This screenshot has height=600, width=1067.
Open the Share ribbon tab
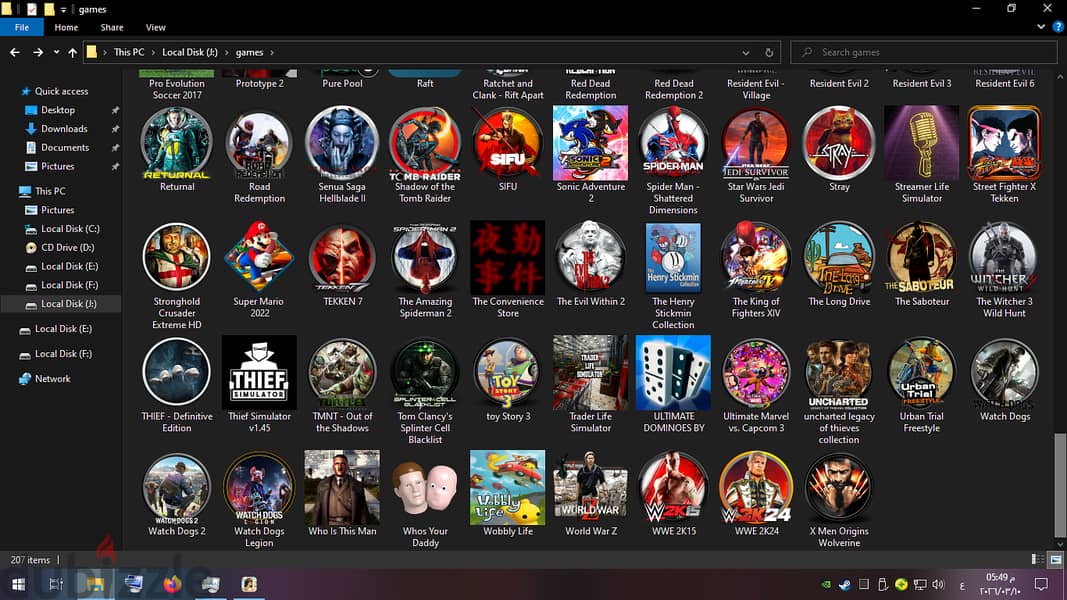pyautogui.click(x=112, y=27)
